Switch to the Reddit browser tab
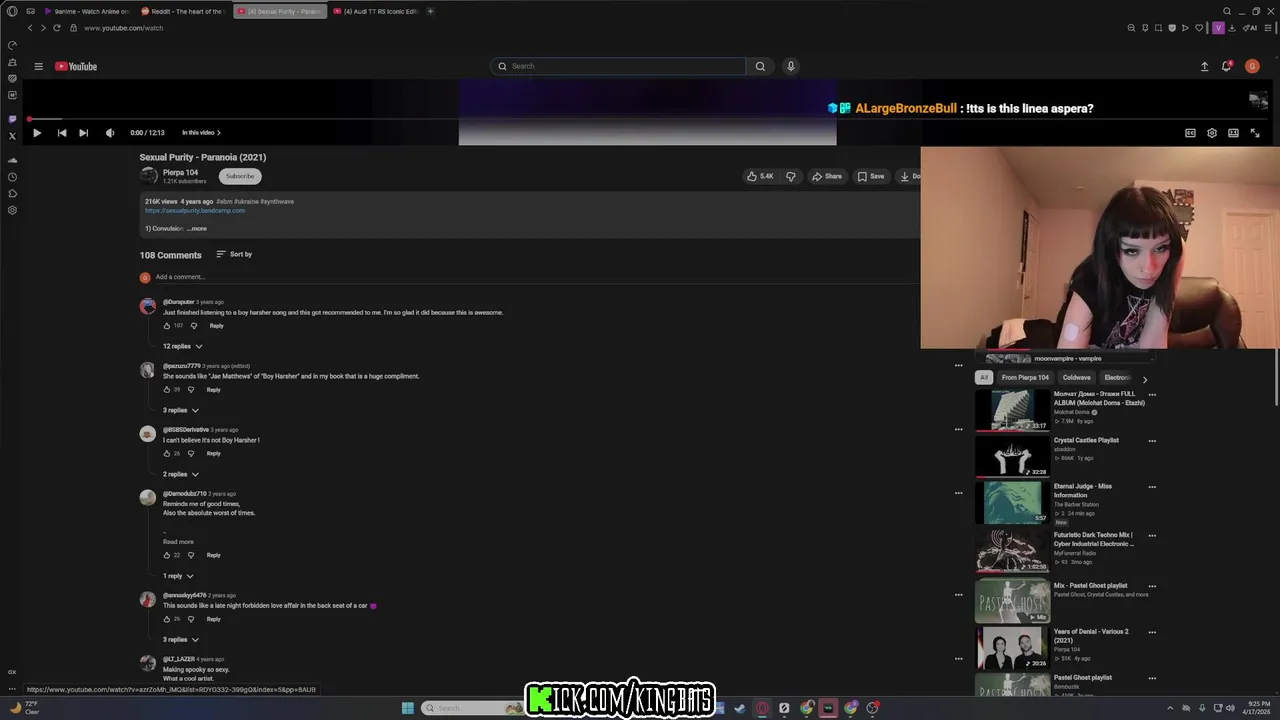Viewport: 1280px width, 720px height. (182, 11)
